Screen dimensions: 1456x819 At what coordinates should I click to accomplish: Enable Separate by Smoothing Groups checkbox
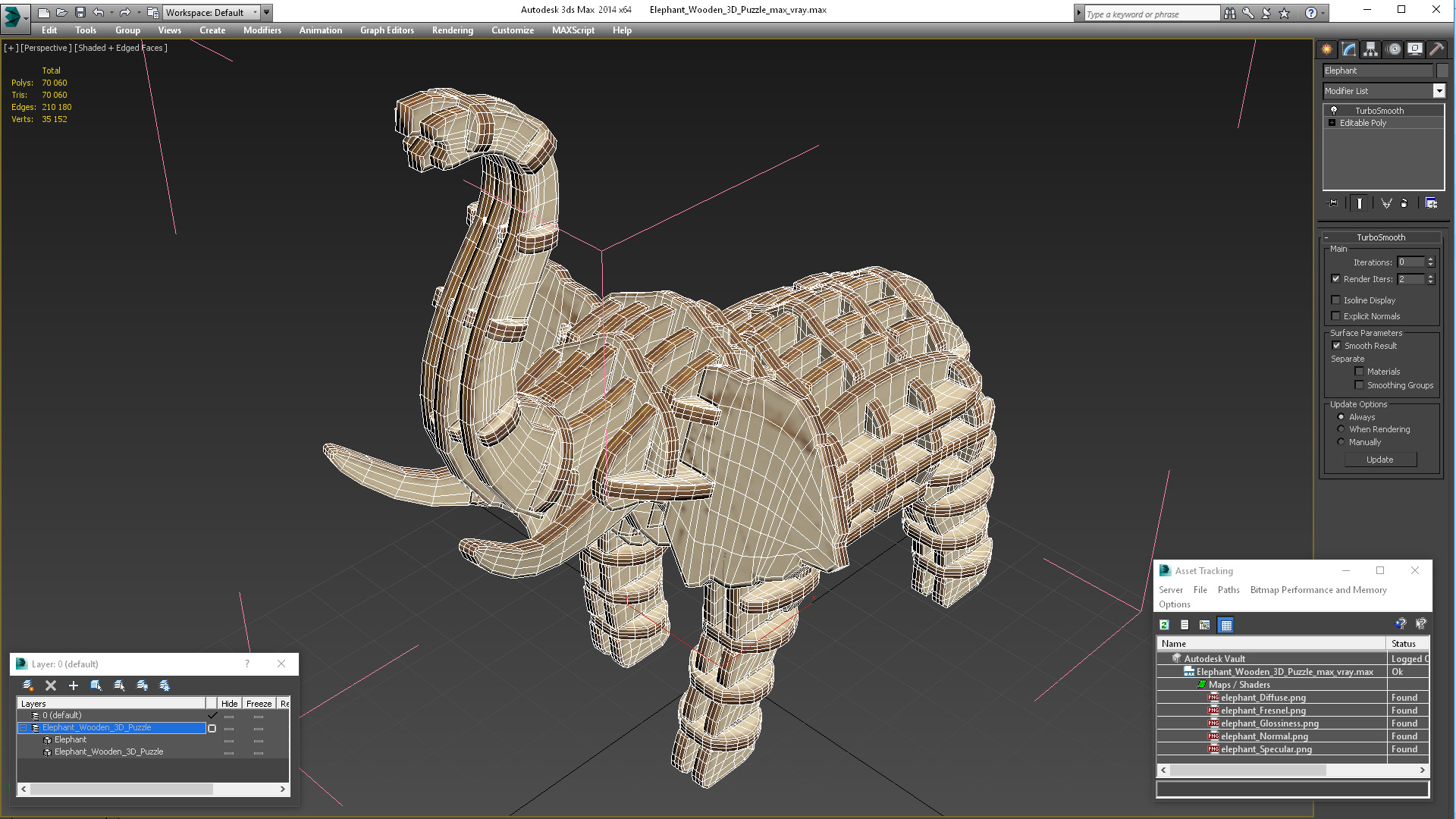coord(1360,385)
